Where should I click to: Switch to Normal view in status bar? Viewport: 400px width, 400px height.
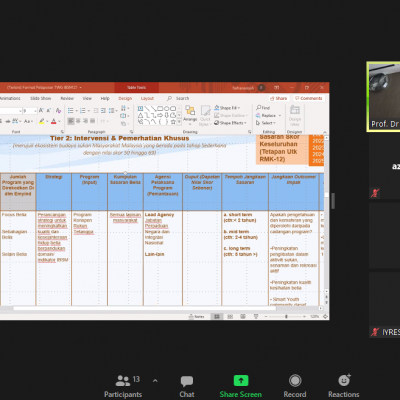217,316
